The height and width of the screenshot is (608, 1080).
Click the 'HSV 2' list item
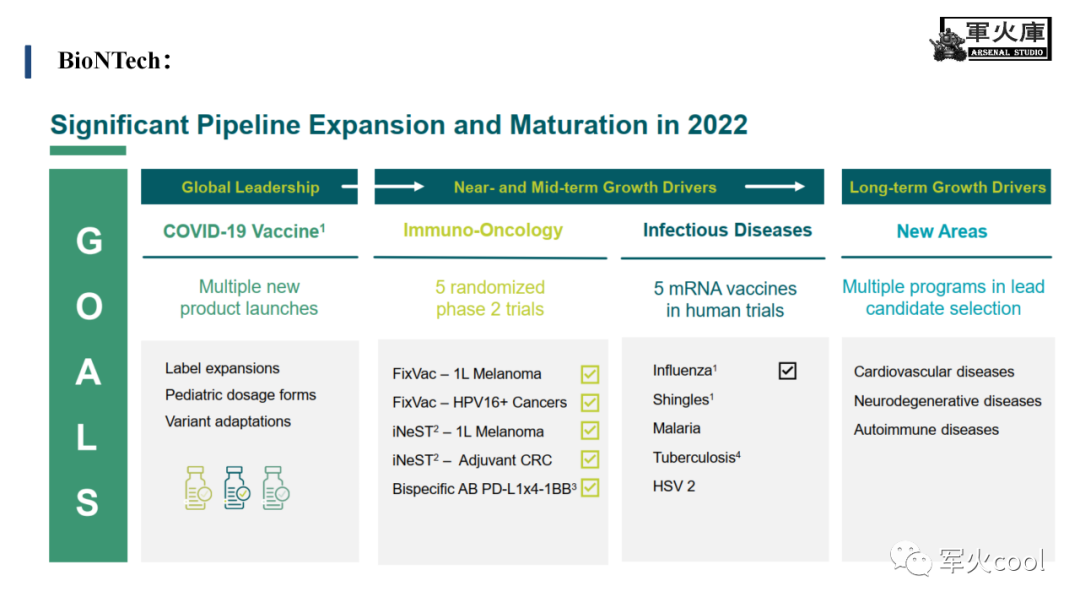674,486
